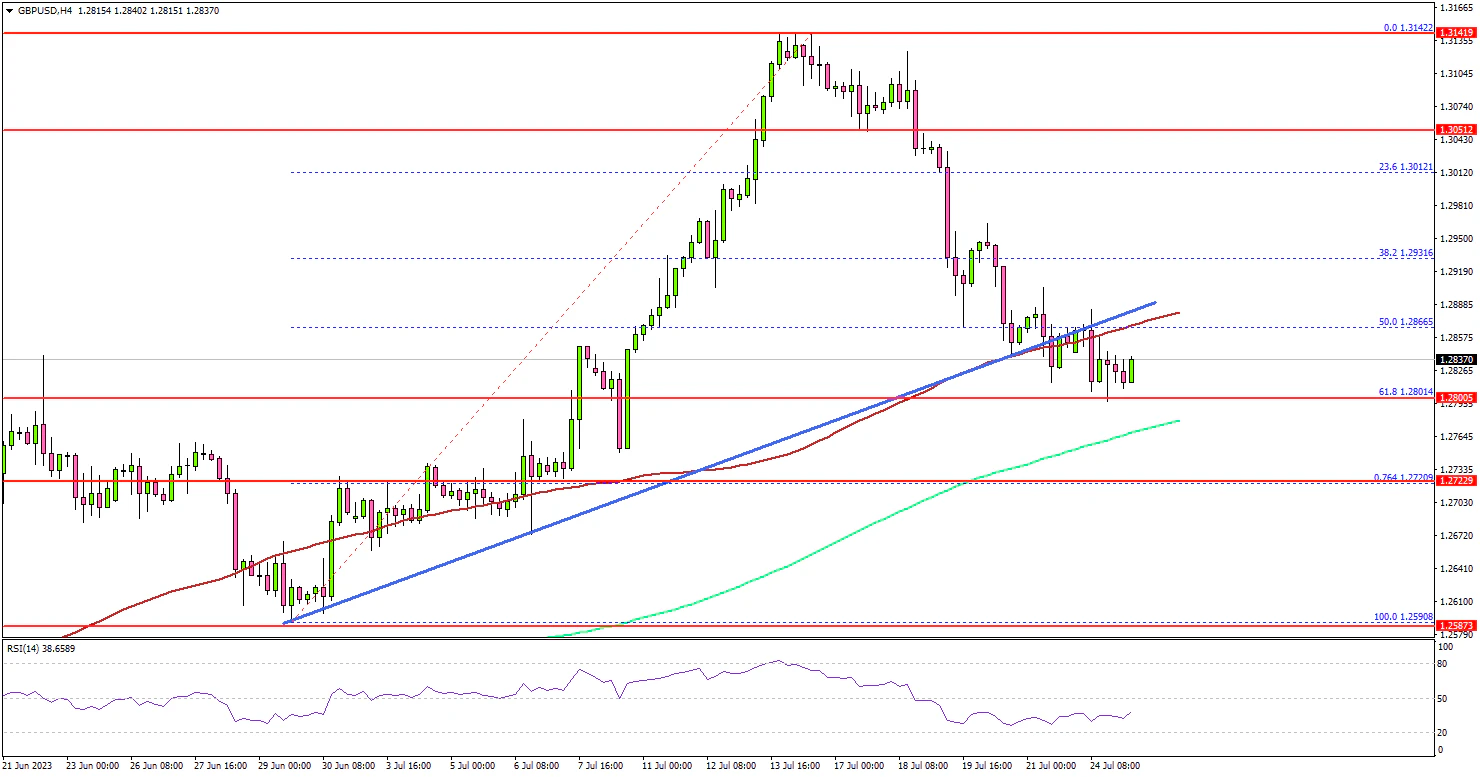Click the RSI 50 level axis label
Image resolution: width=1480 pixels, height=777 pixels.
[x=1443, y=698]
